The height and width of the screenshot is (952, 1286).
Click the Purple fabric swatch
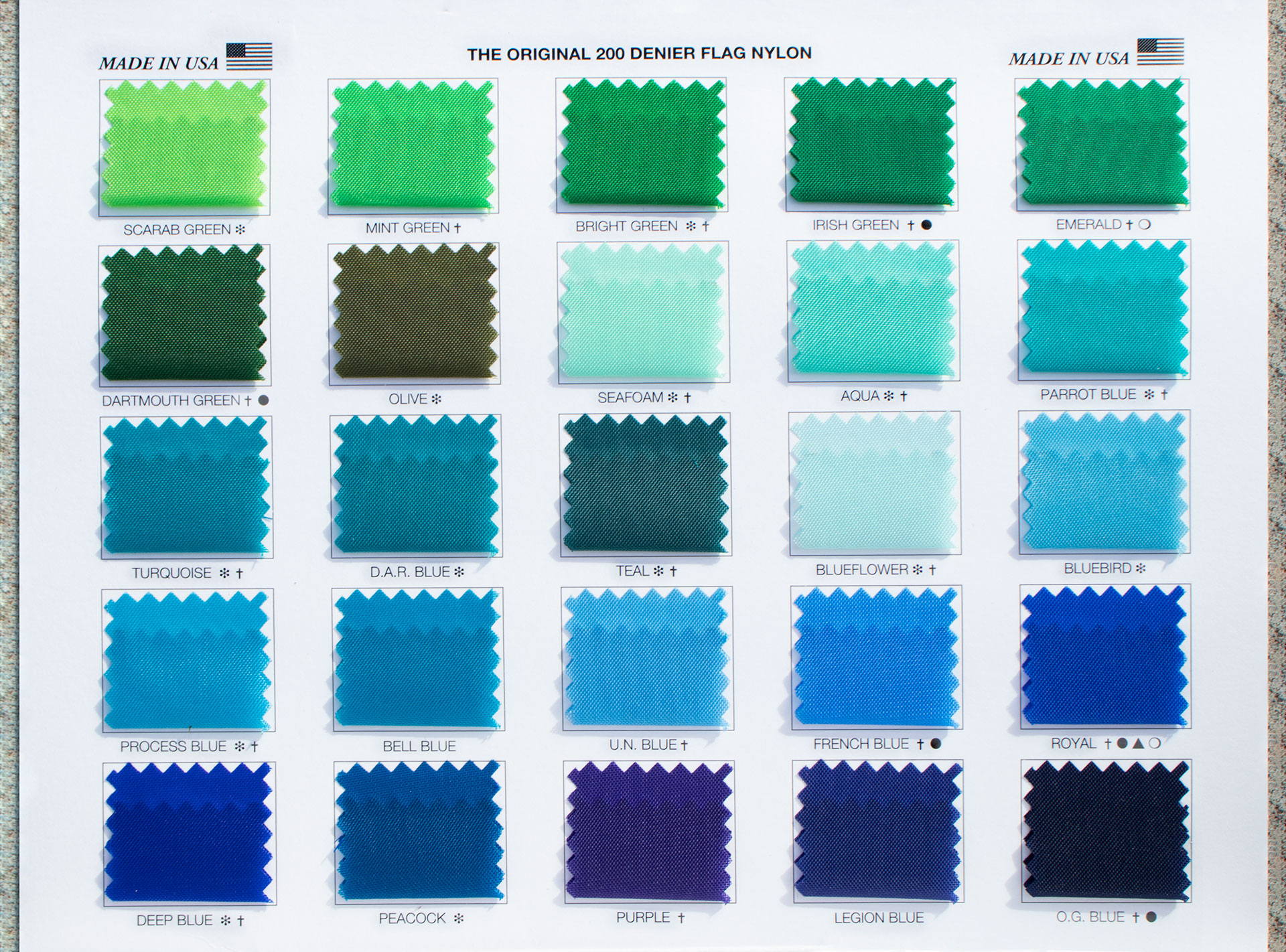(x=648, y=832)
